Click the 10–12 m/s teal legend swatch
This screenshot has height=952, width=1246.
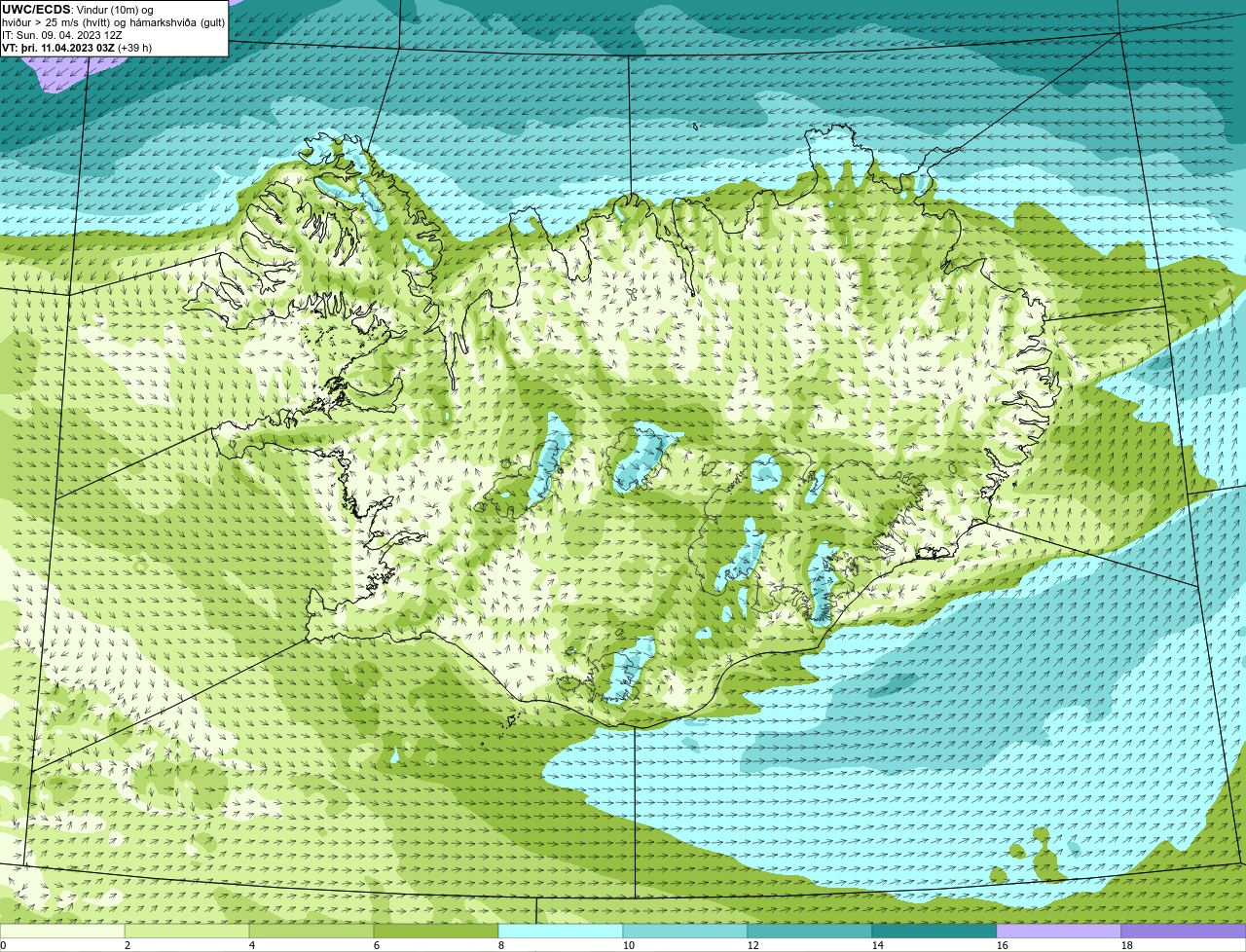click(685, 931)
